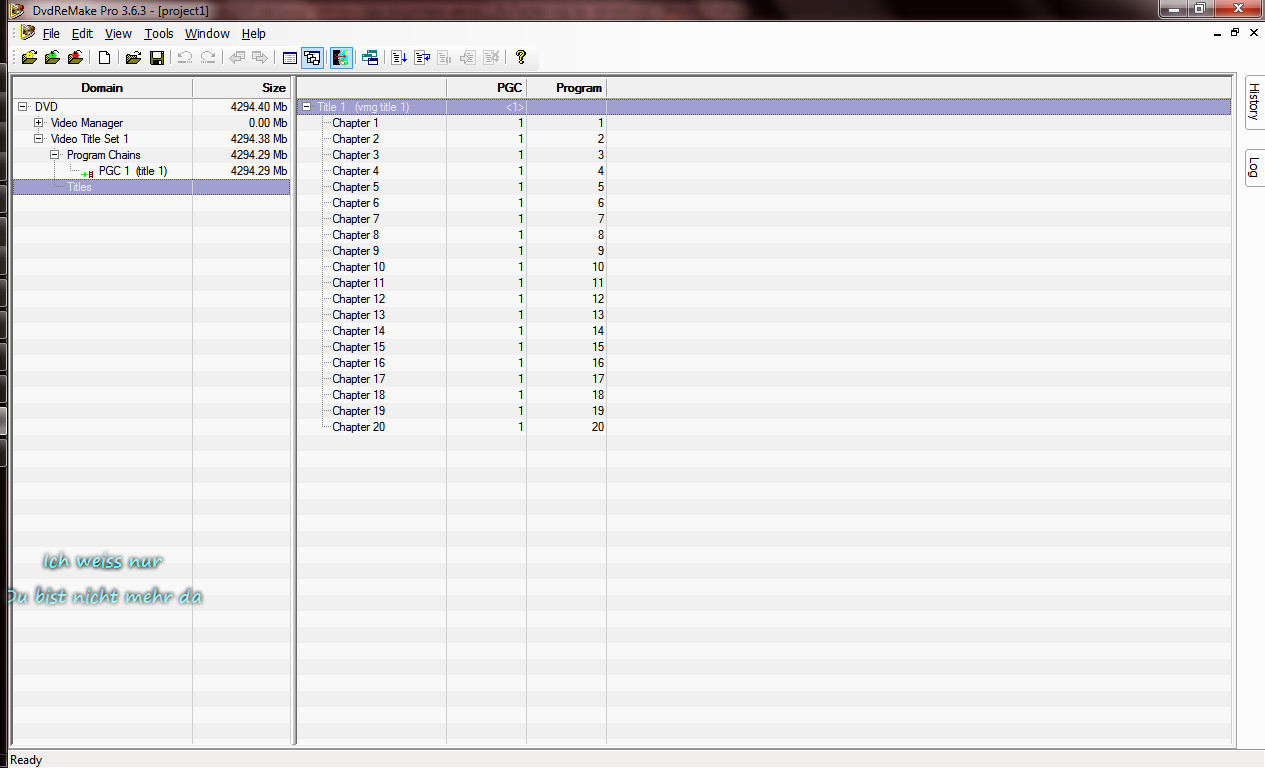Viewport: 1265px width, 768px height.
Task: Toggle the tree layout view button
Action: [312, 58]
